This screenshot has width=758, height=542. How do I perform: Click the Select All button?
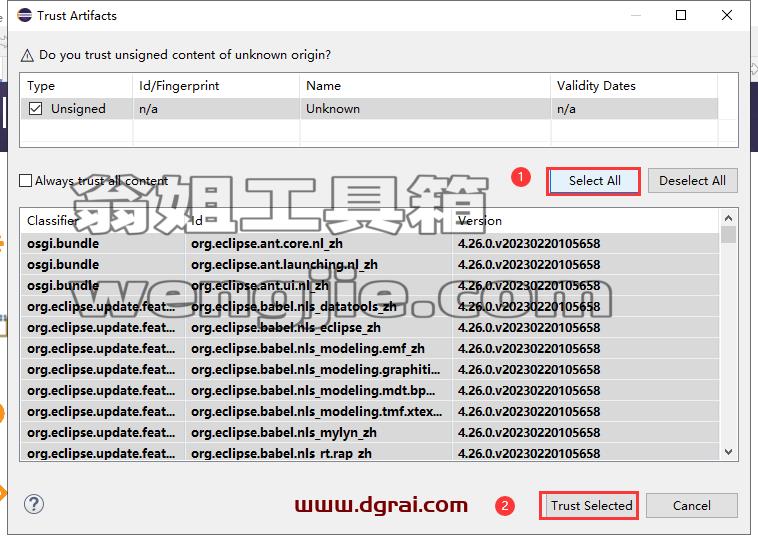click(594, 181)
